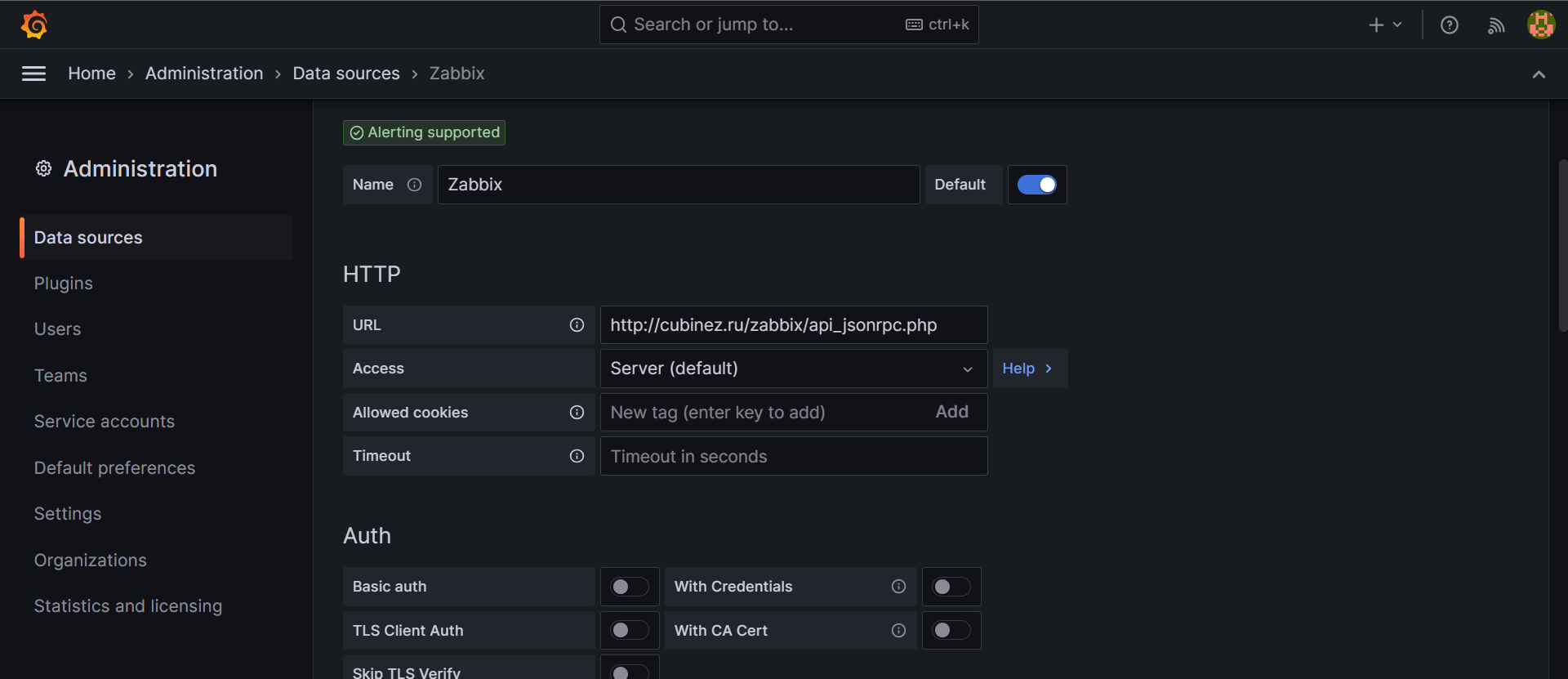Click the plus icon for new items
This screenshot has width=1568, height=679.
pyautogui.click(x=1376, y=25)
